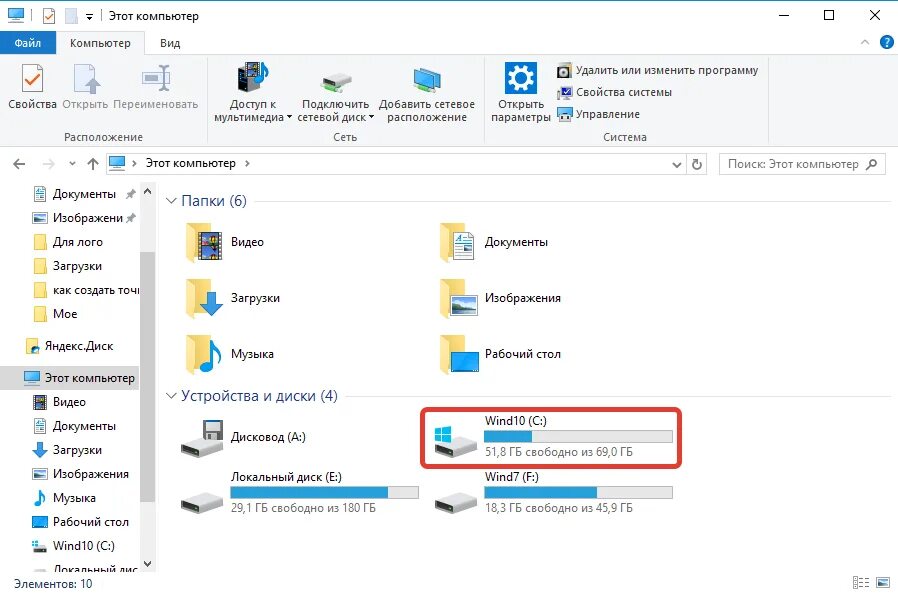Collapse the ribbon with the chevron

click(x=865, y=42)
